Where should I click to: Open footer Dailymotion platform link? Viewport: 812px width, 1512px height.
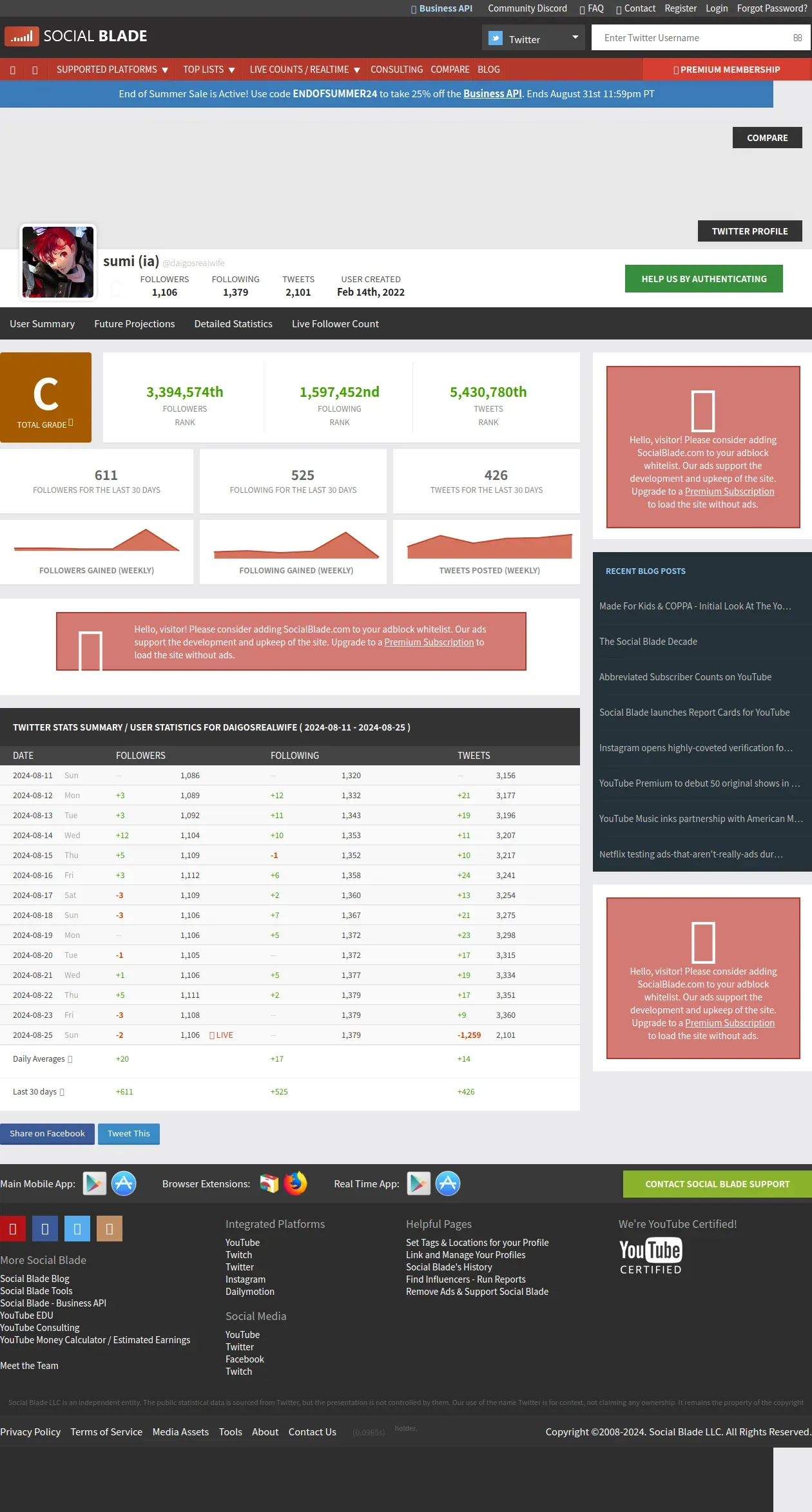[x=250, y=1291]
